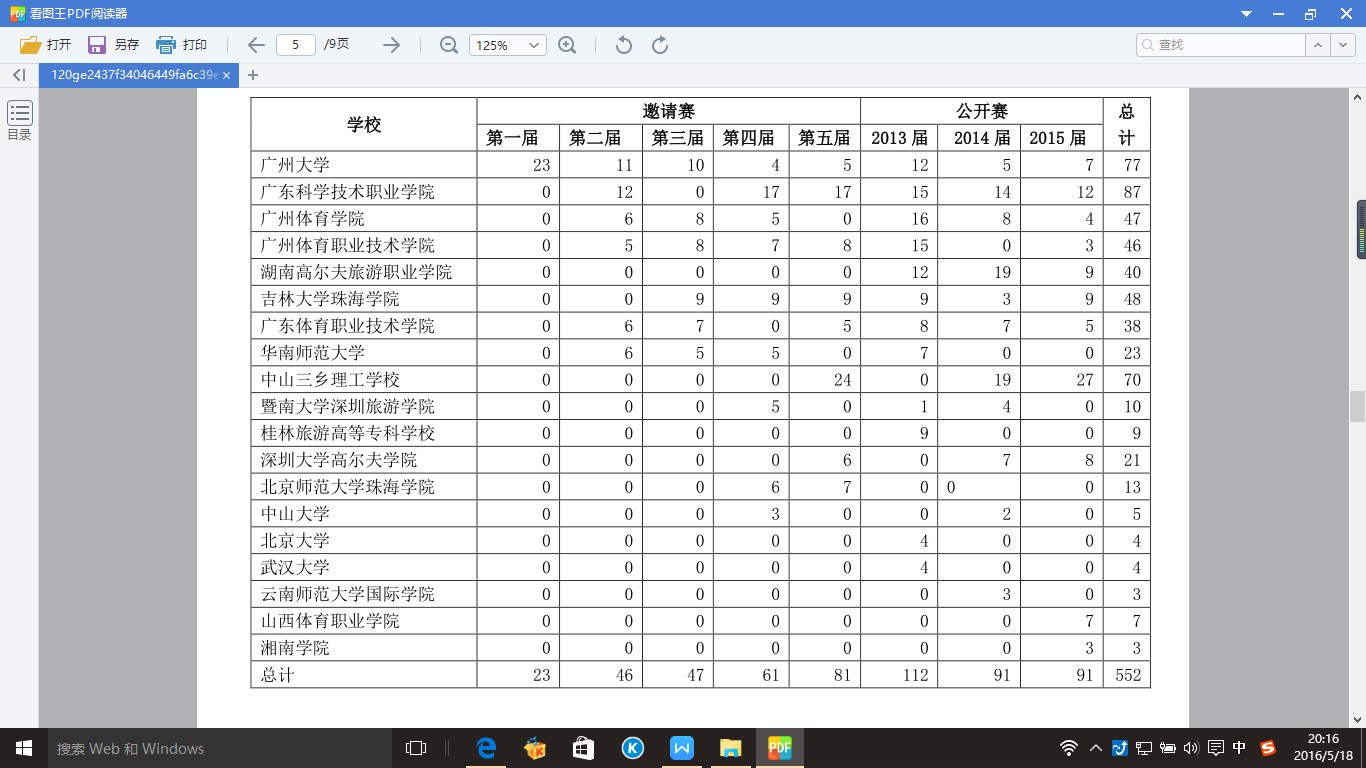This screenshot has height=768, width=1366.
Task: Click the 公开赛 table header
Action: 981,111
